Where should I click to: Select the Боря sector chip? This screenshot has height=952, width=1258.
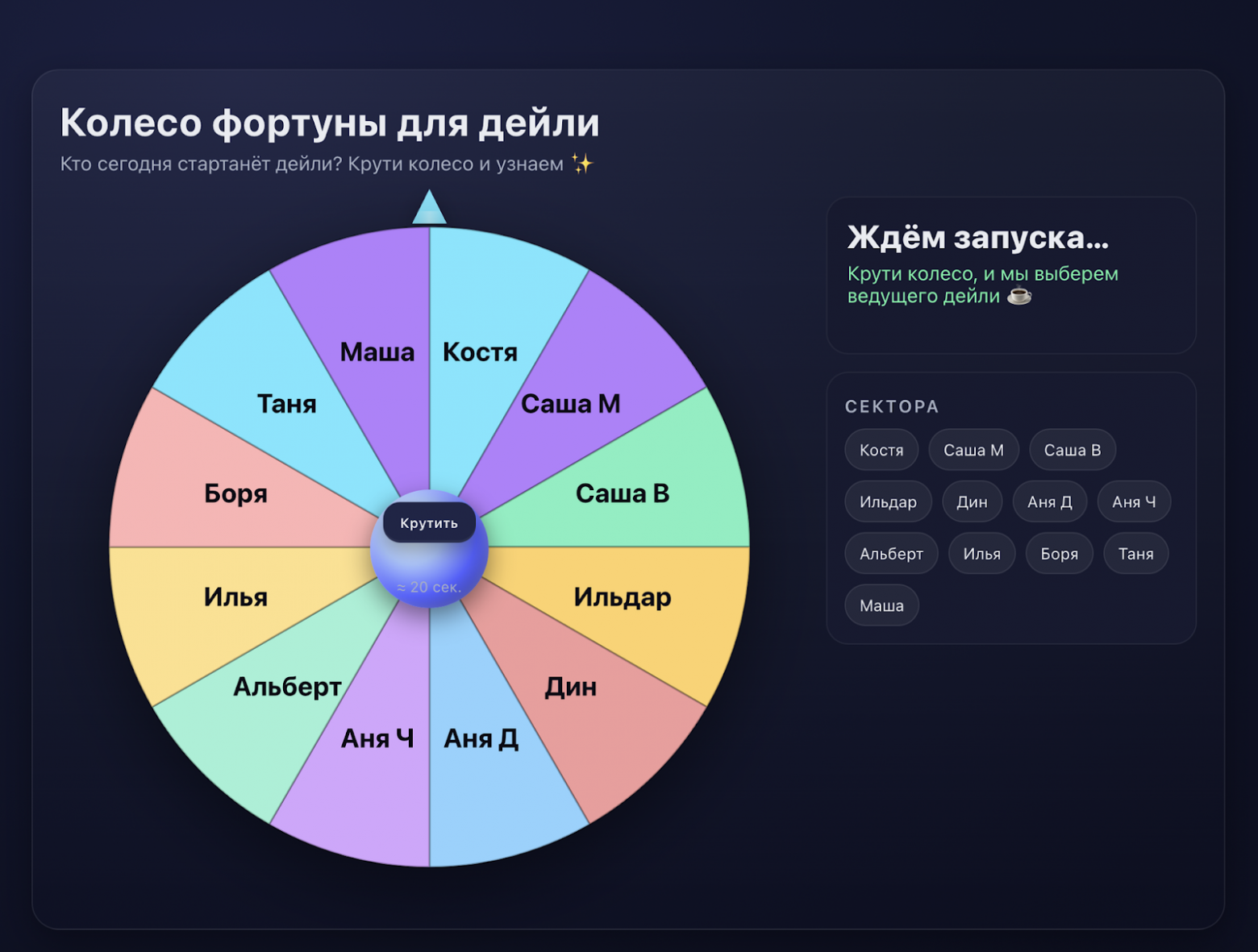coord(1059,554)
